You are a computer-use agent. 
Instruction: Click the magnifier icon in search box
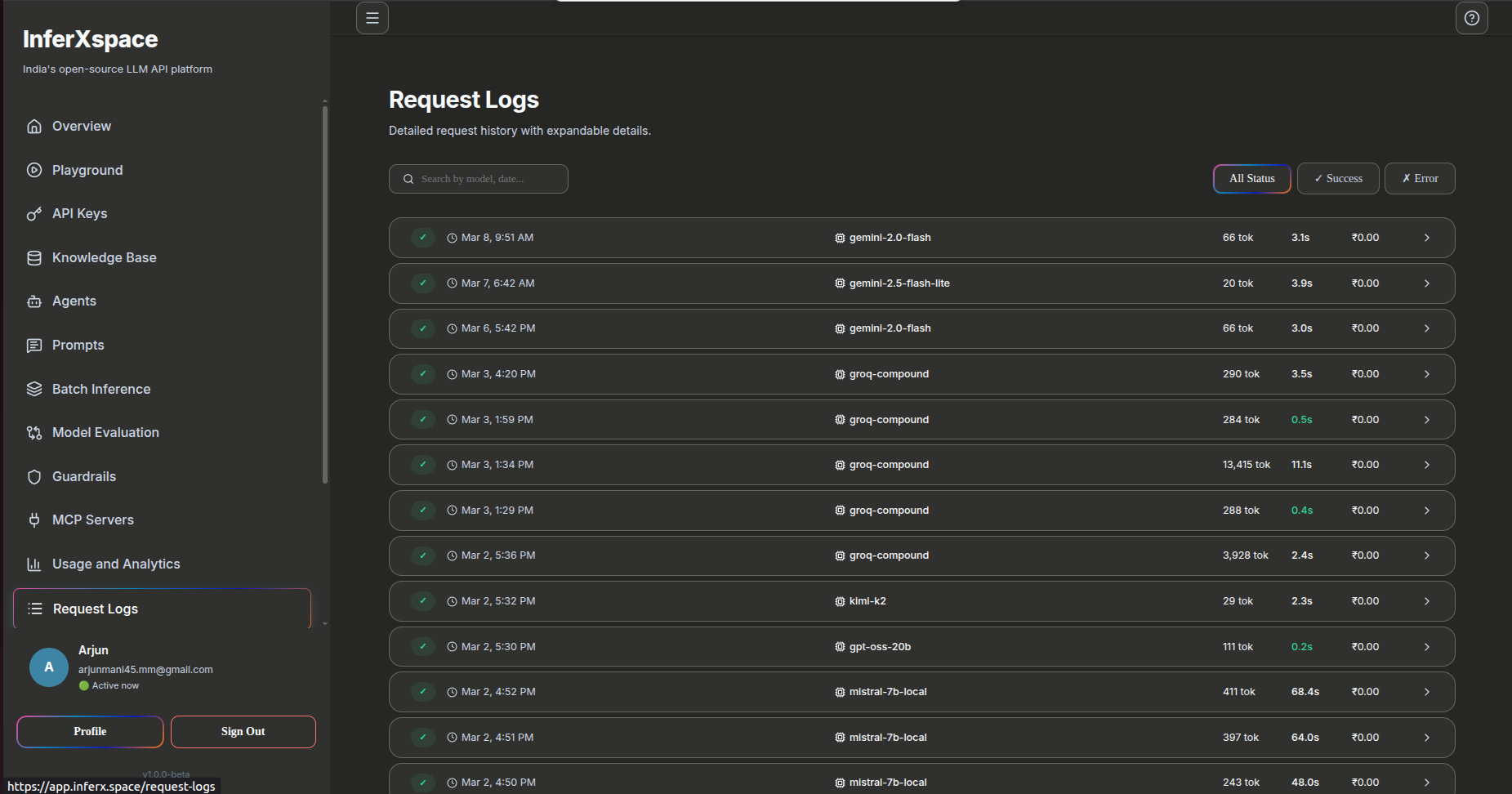tap(408, 179)
